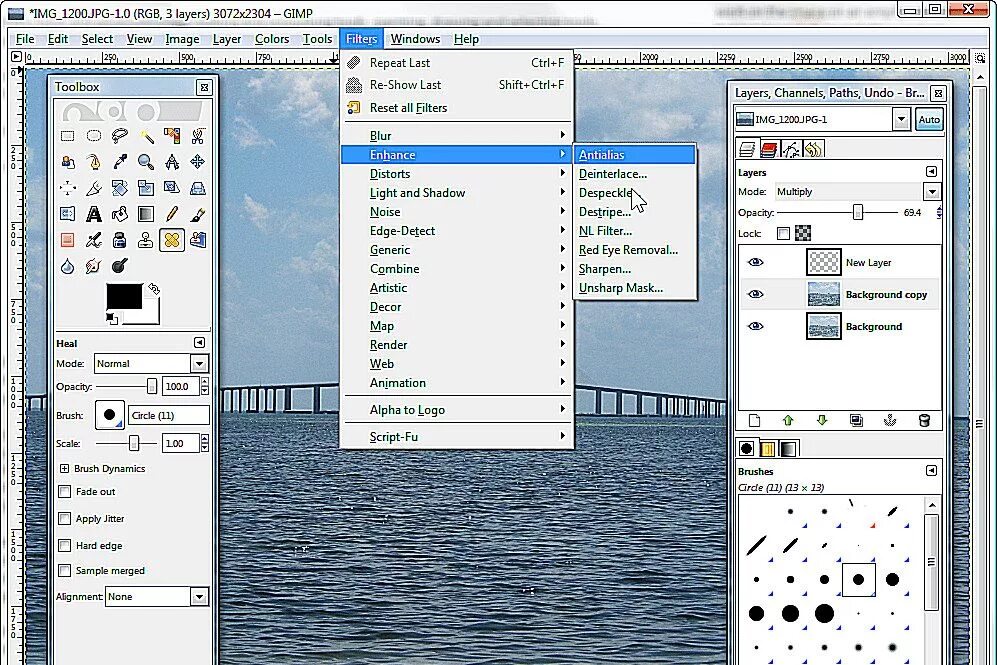Click Reset all Filters

457,107
